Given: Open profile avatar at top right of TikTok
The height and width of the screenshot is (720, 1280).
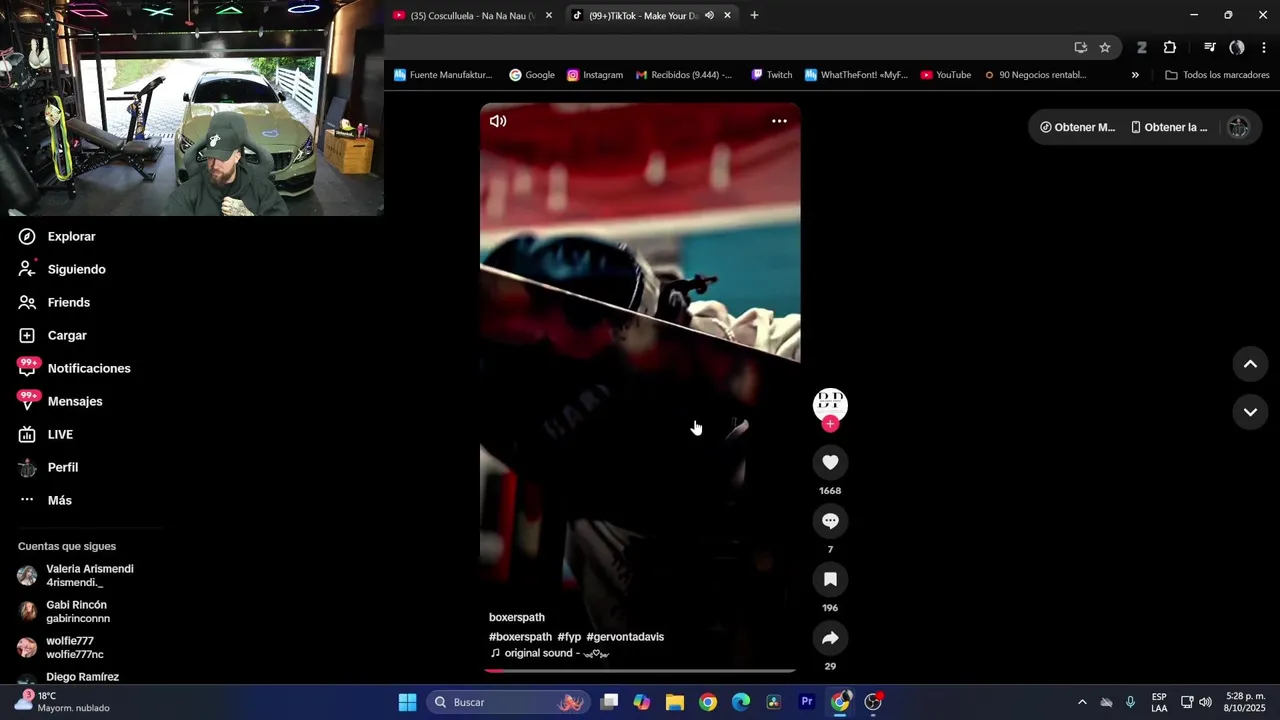Looking at the screenshot, I should tap(1238, 128).
